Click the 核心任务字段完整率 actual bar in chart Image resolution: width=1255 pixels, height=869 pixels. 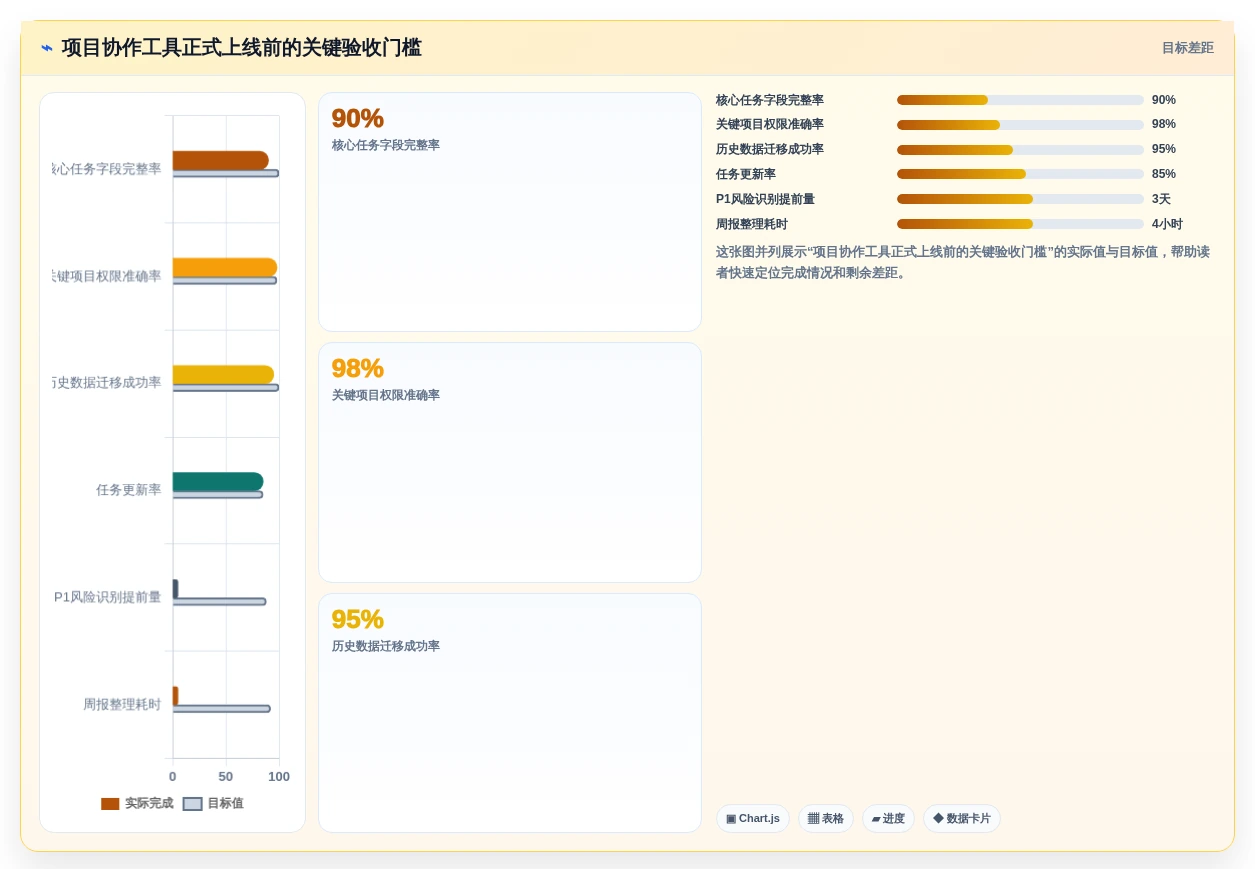tap(221, 160)
